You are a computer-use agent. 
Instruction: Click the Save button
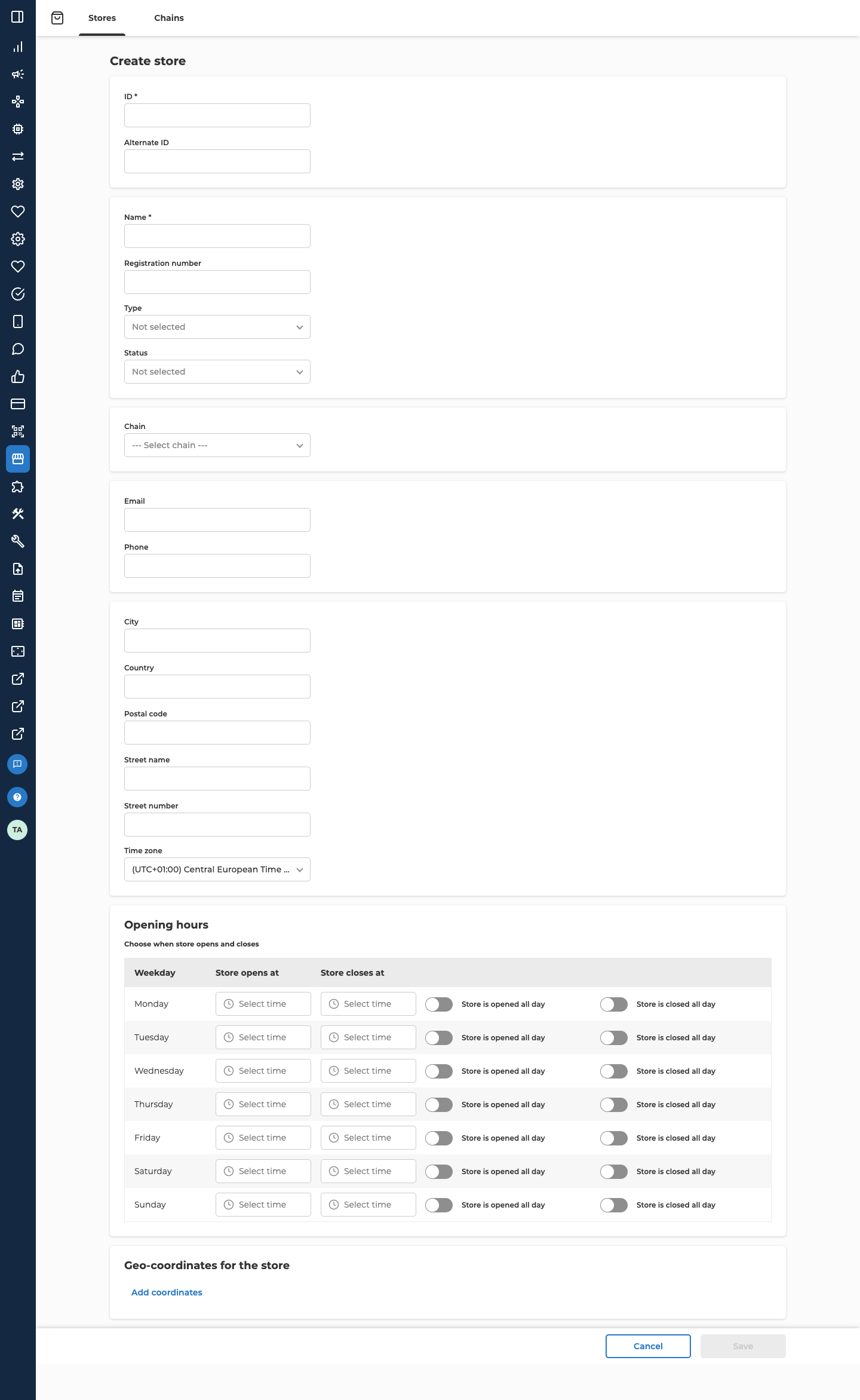tap(743, 1346)
